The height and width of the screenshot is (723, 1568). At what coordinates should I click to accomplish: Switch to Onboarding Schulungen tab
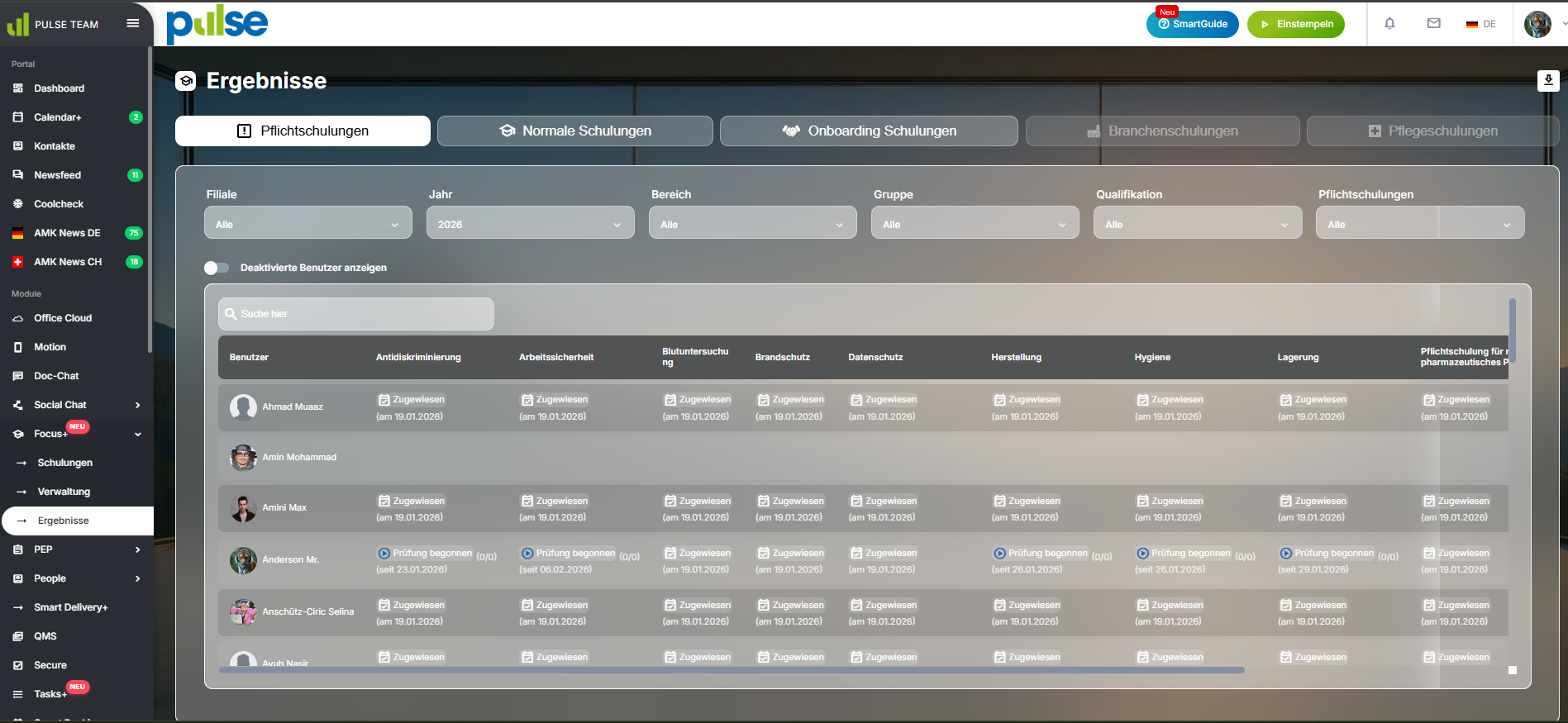point(869,131)
